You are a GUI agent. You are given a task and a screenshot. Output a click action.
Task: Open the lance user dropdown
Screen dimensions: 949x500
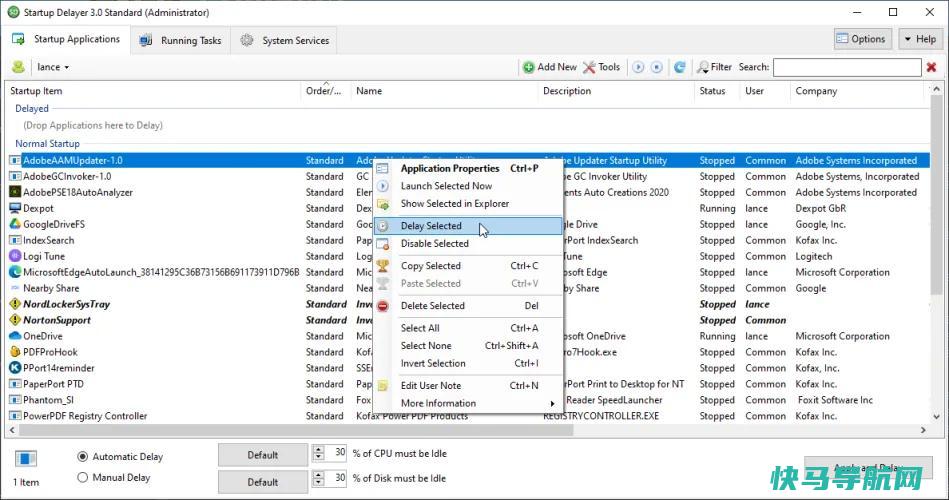click(x=53, y=67)
